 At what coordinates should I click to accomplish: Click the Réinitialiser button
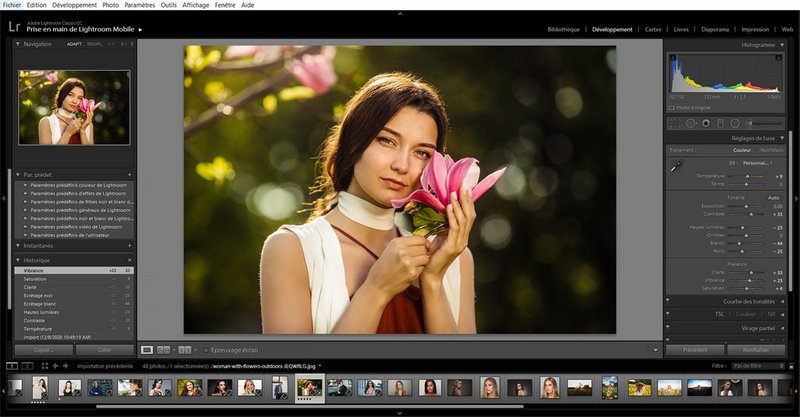click(x=755, y=350)
